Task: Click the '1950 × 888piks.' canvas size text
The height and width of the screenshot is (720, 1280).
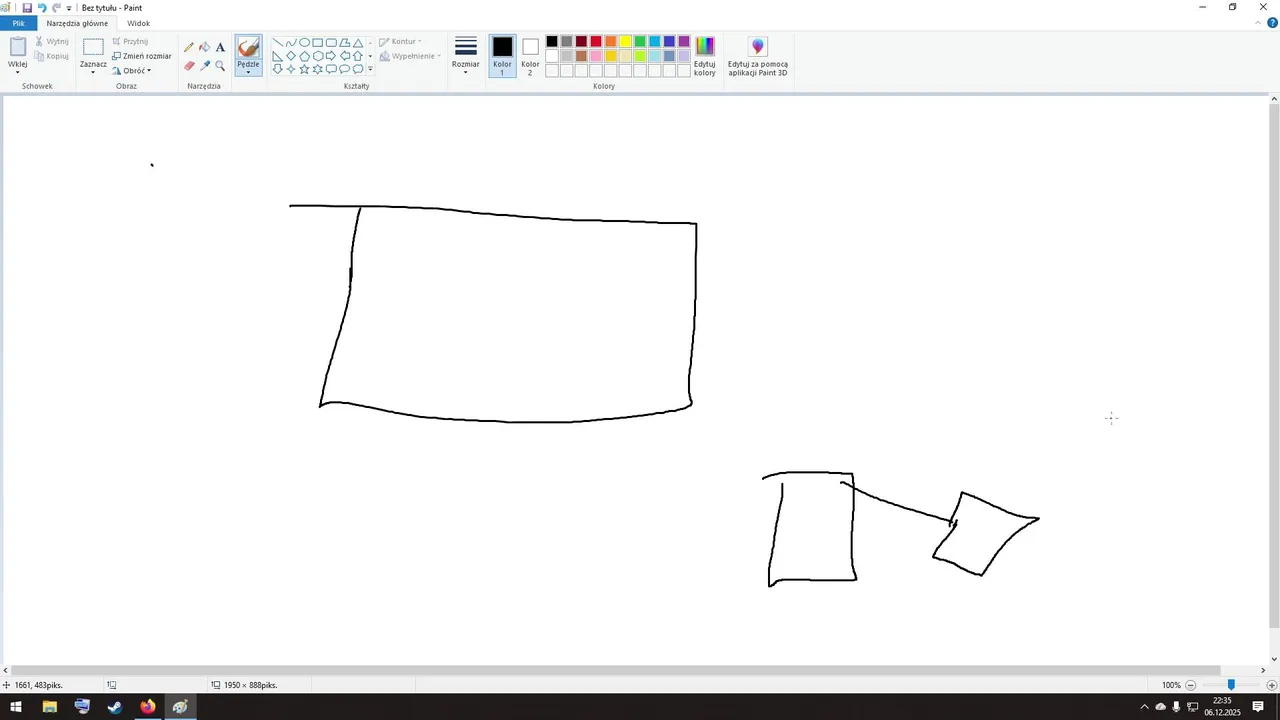Action: tap(250, 685)
